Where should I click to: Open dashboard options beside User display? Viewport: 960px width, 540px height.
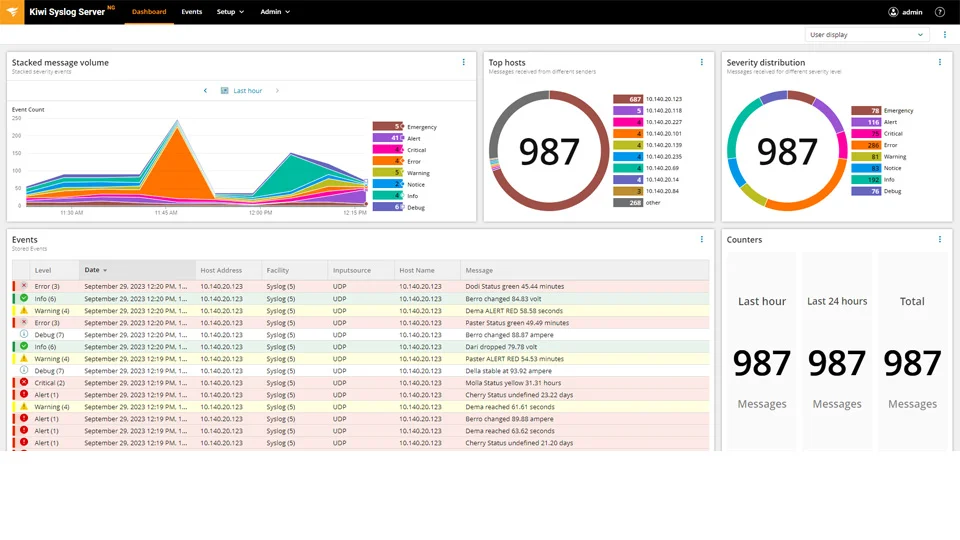[x=945, y=35]
